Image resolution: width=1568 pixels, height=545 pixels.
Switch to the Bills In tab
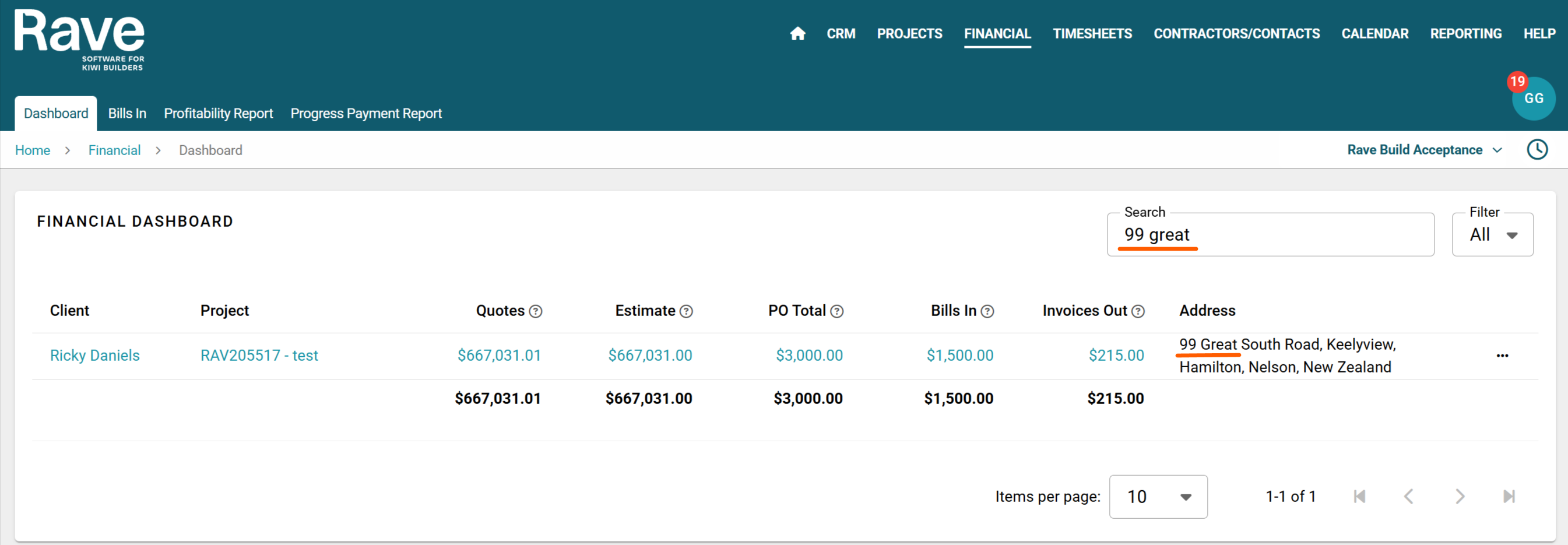tap(127, 114)
